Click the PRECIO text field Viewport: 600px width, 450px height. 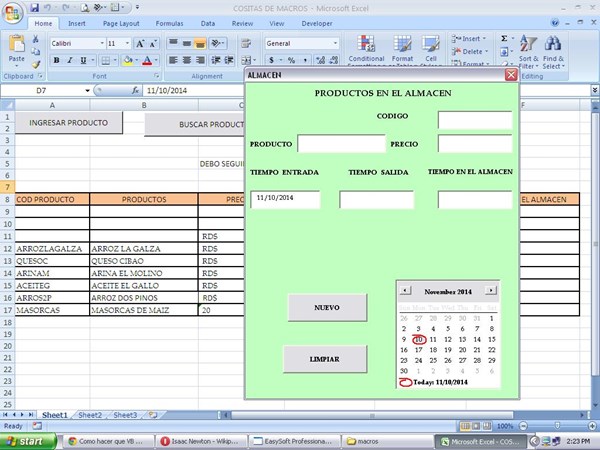(475, 143)
